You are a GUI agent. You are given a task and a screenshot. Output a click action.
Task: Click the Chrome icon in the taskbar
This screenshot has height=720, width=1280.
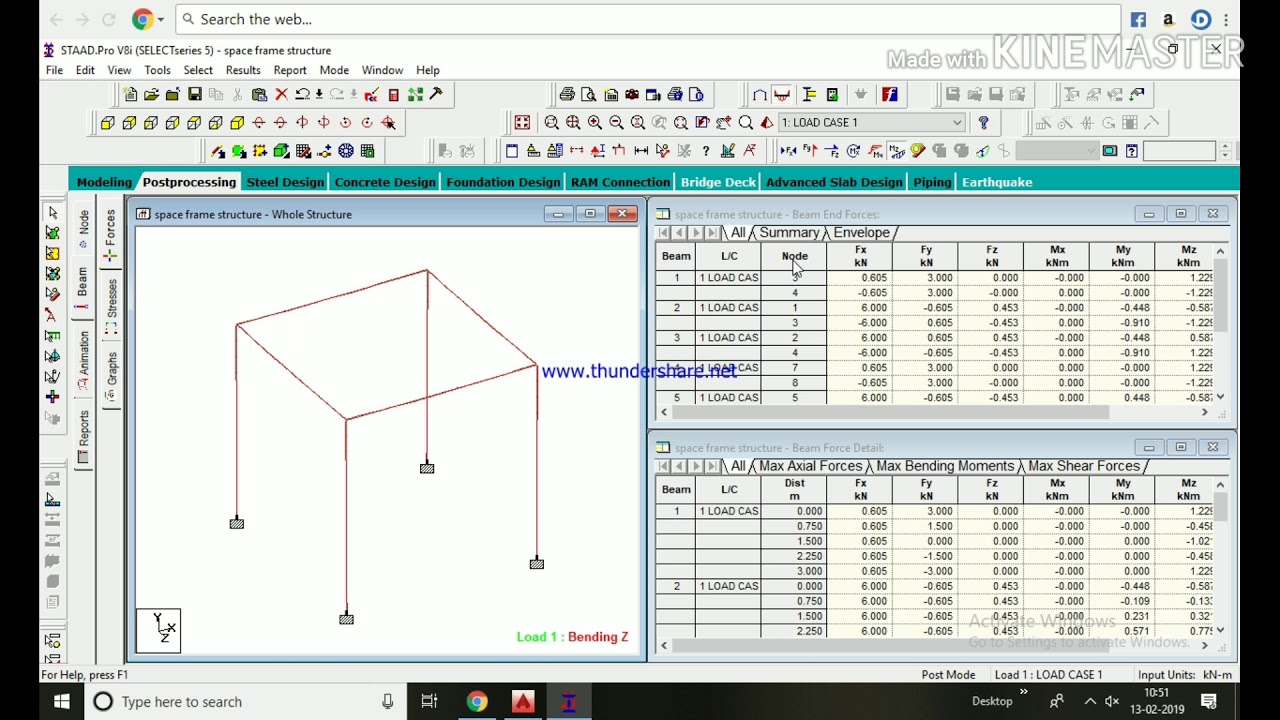point(476,701)
